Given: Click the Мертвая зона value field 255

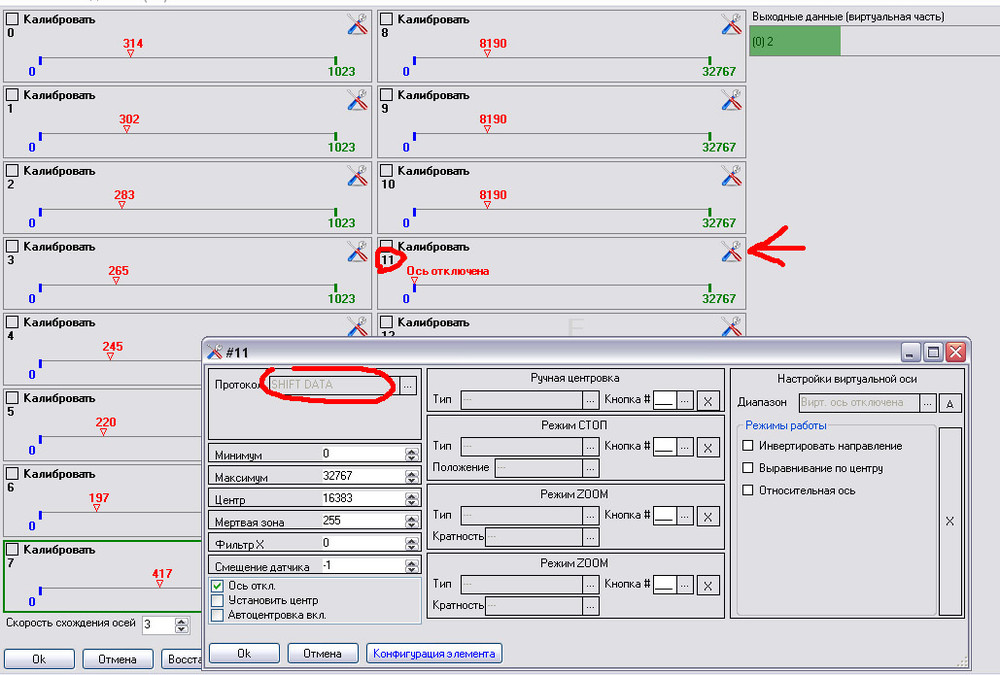Looking at the screenshot, I should point(362,521).
